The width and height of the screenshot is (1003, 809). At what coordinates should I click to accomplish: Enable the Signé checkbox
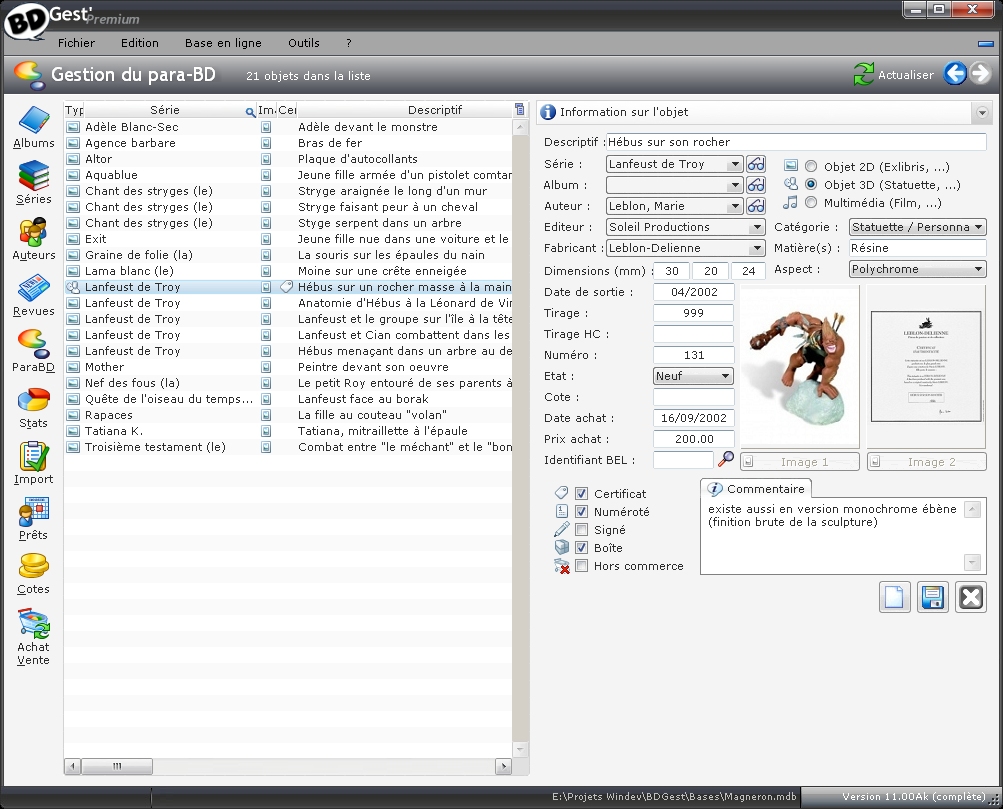tap(581, 530)
